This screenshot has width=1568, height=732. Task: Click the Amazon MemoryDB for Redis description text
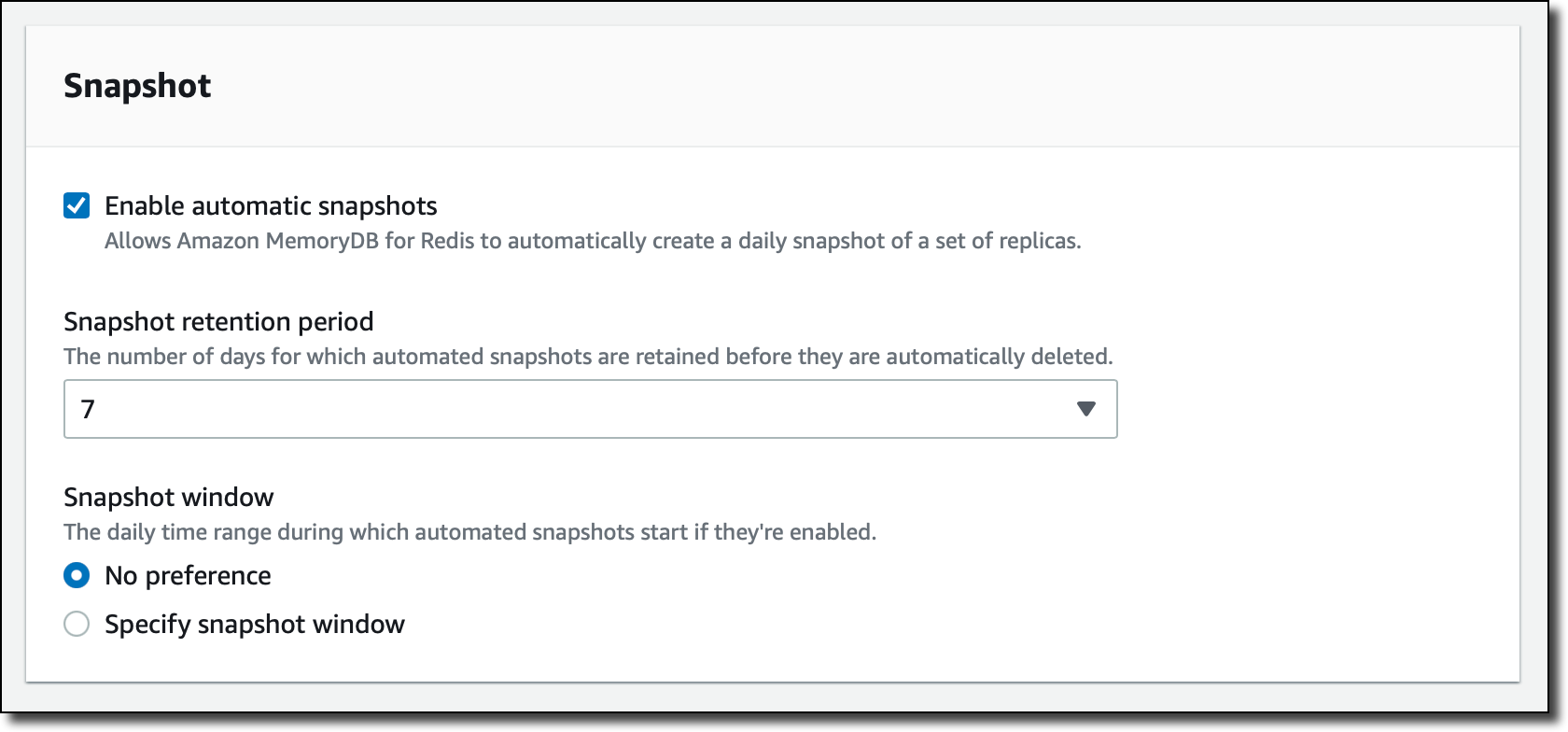click(x=593, y=241)
